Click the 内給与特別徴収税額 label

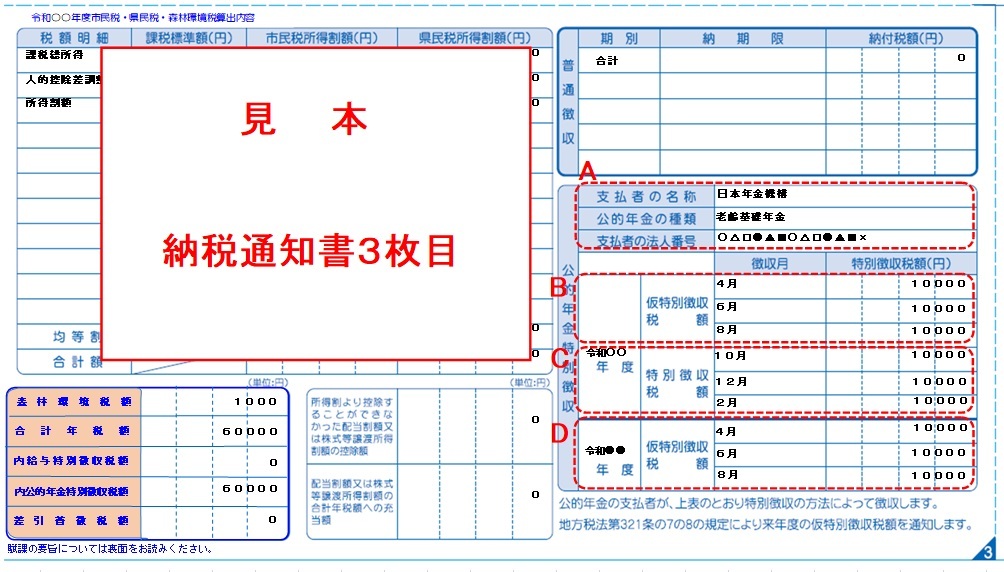click(72, 461)
